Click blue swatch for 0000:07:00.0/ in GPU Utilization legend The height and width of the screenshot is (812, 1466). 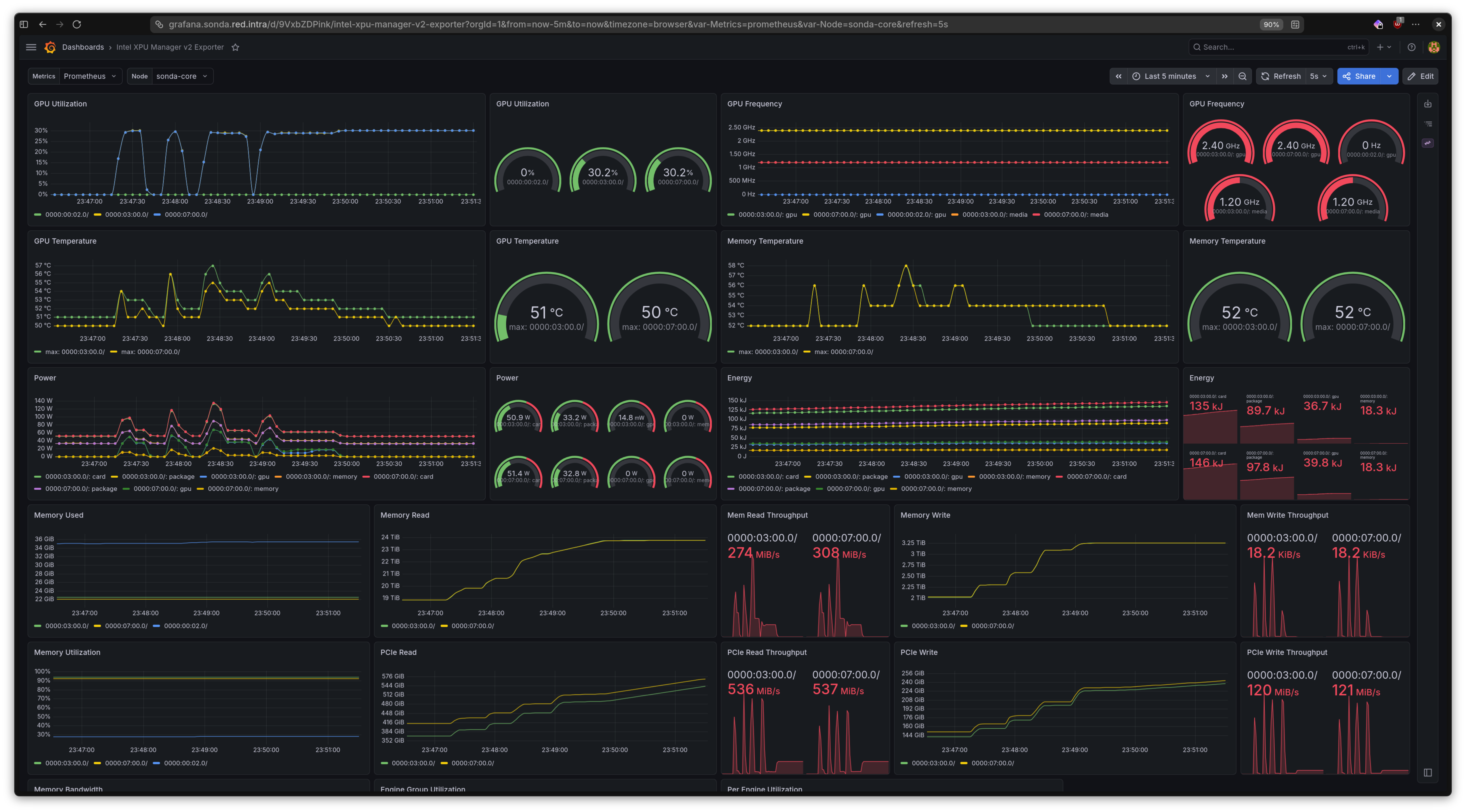click(157, 215)
